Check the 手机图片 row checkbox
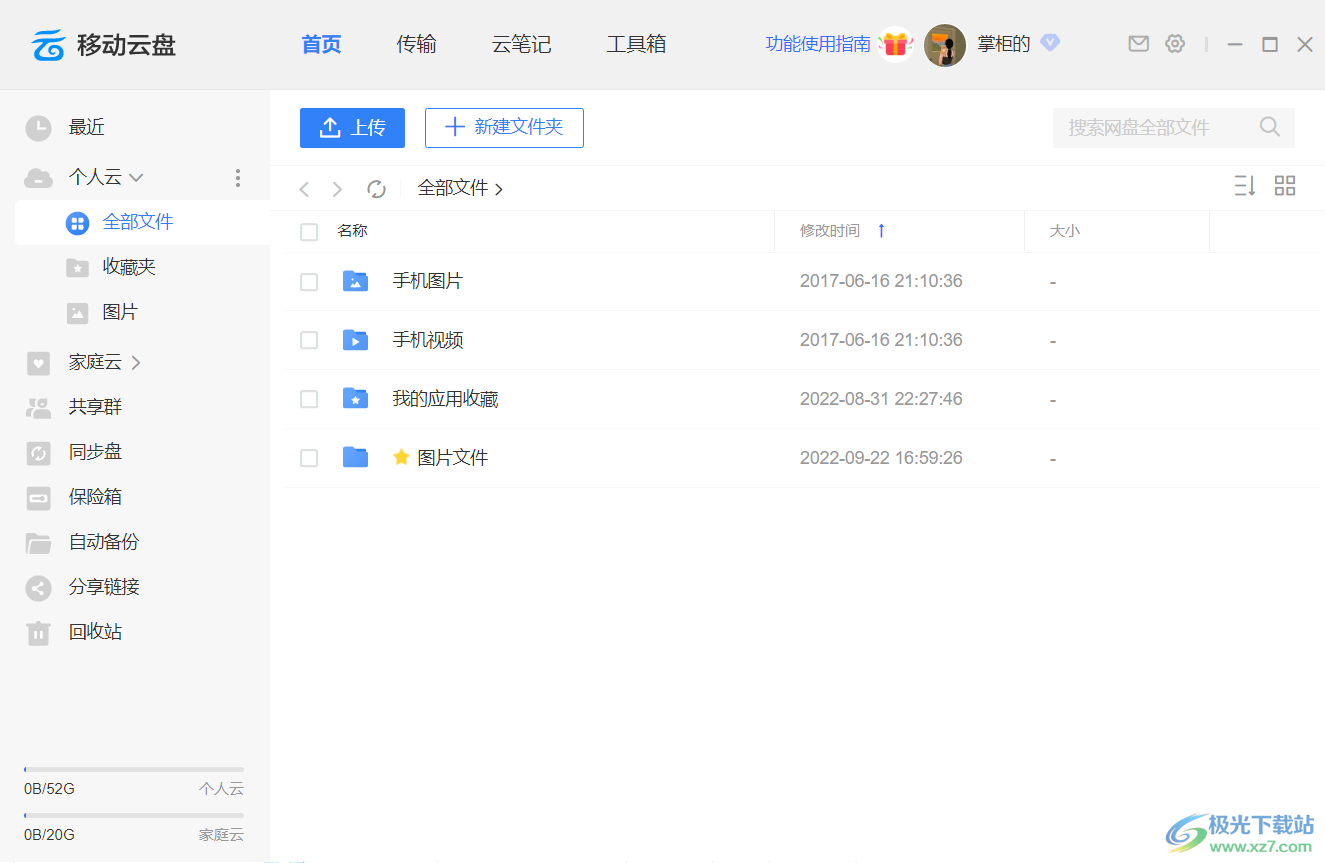This screenshot has width=1325, height=863. click(309, 282)
